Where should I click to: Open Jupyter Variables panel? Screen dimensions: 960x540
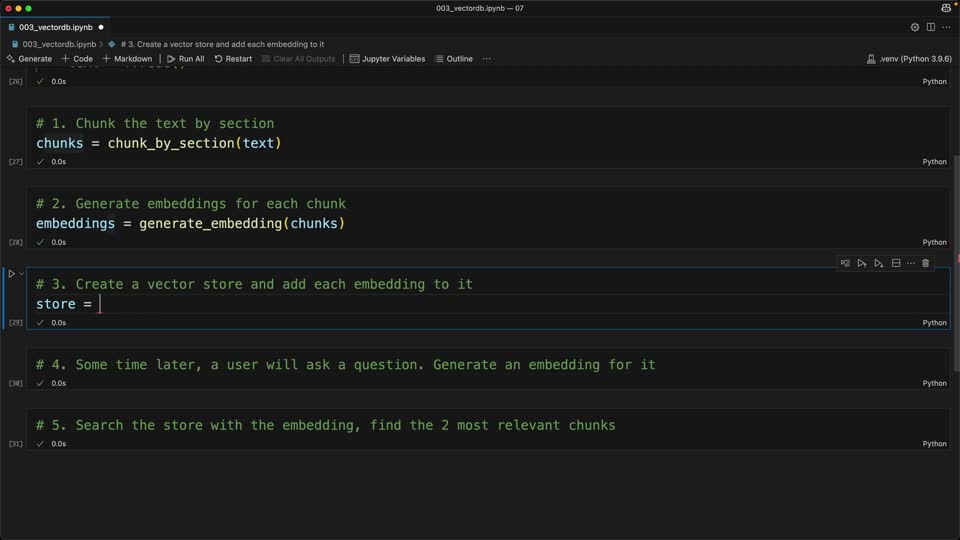click(x=387, y=59)
